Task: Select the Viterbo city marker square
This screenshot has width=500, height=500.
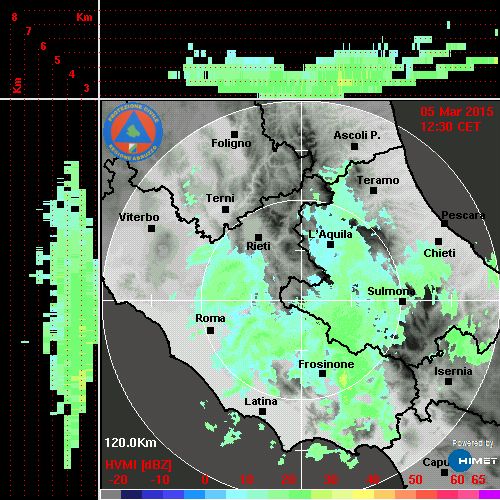Action: coord(151,229)
